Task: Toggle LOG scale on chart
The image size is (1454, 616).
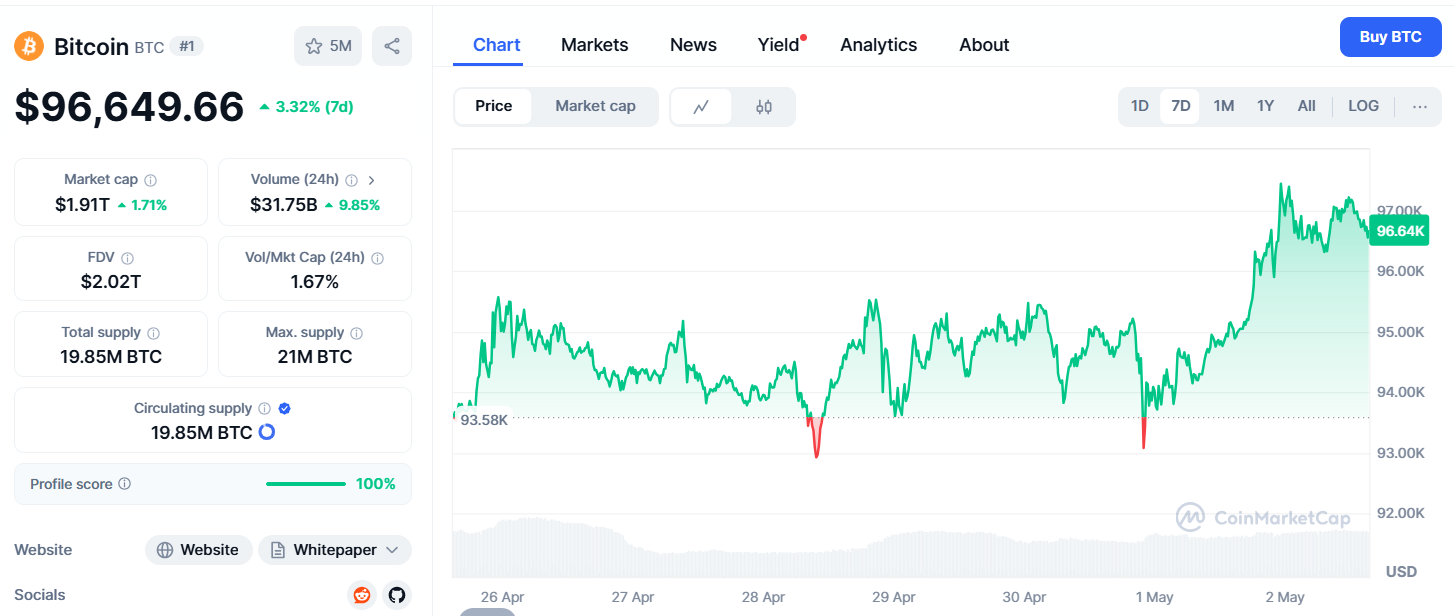Action: pyautogui.click(x=1363, y=106)
